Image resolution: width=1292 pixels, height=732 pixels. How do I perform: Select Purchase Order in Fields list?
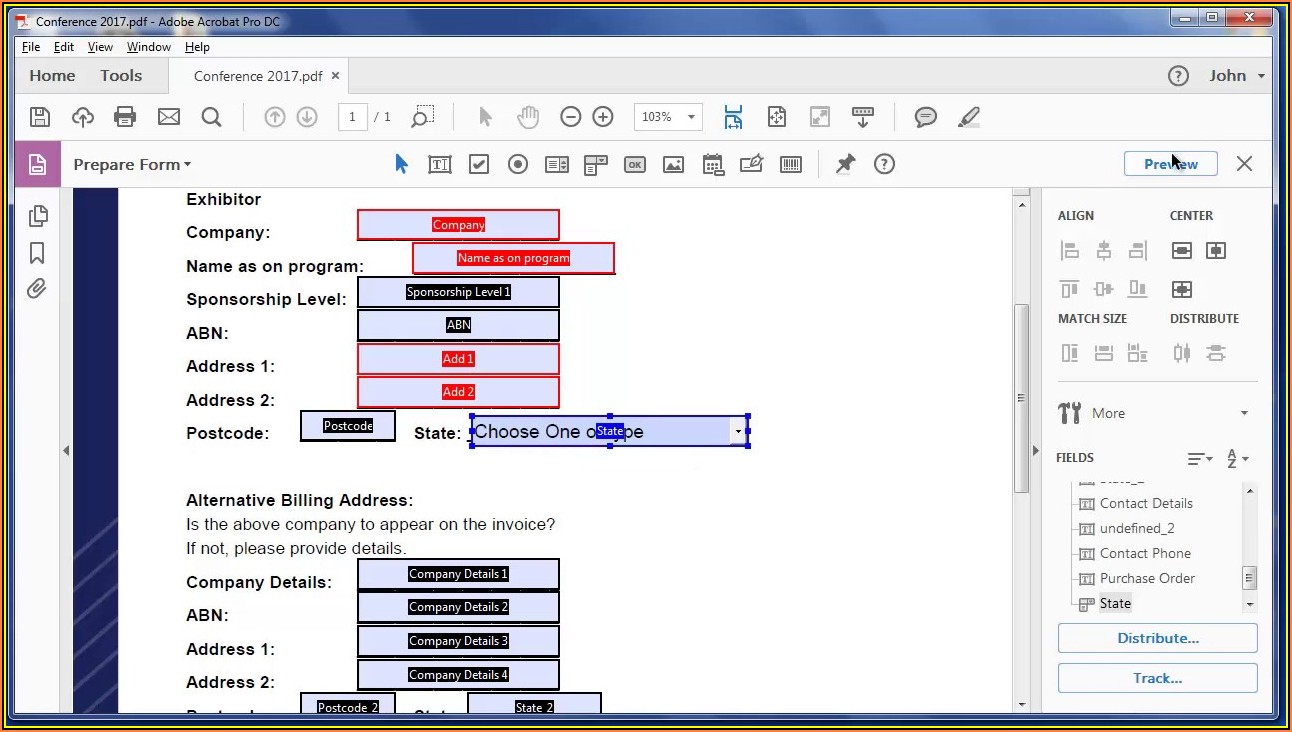click(1147, 578)
